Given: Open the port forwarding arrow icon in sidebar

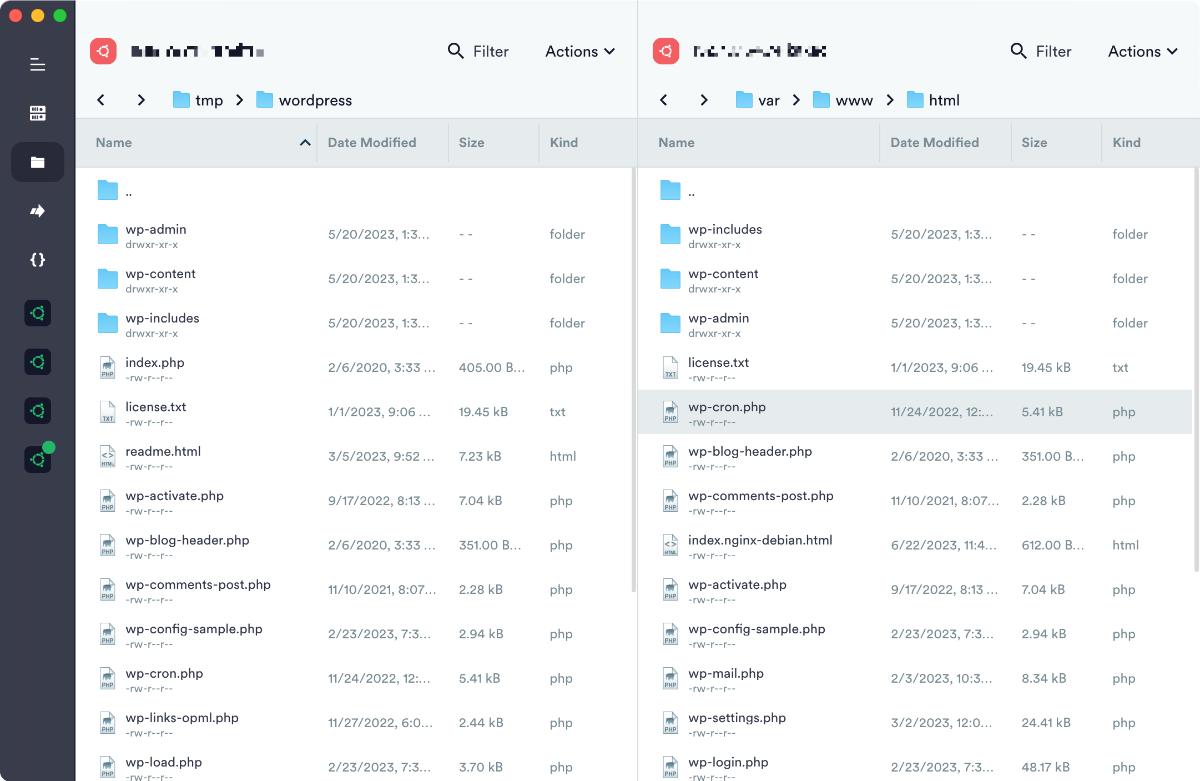Looking at the screenshot, I should pos(38,211).
